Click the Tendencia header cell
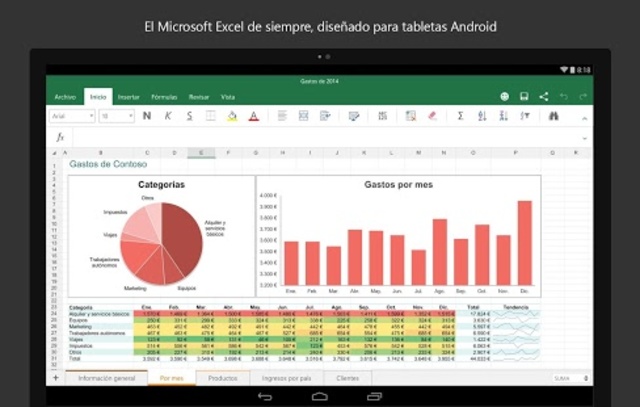Viewport: 640px width, 407px height. click(516, 307)
